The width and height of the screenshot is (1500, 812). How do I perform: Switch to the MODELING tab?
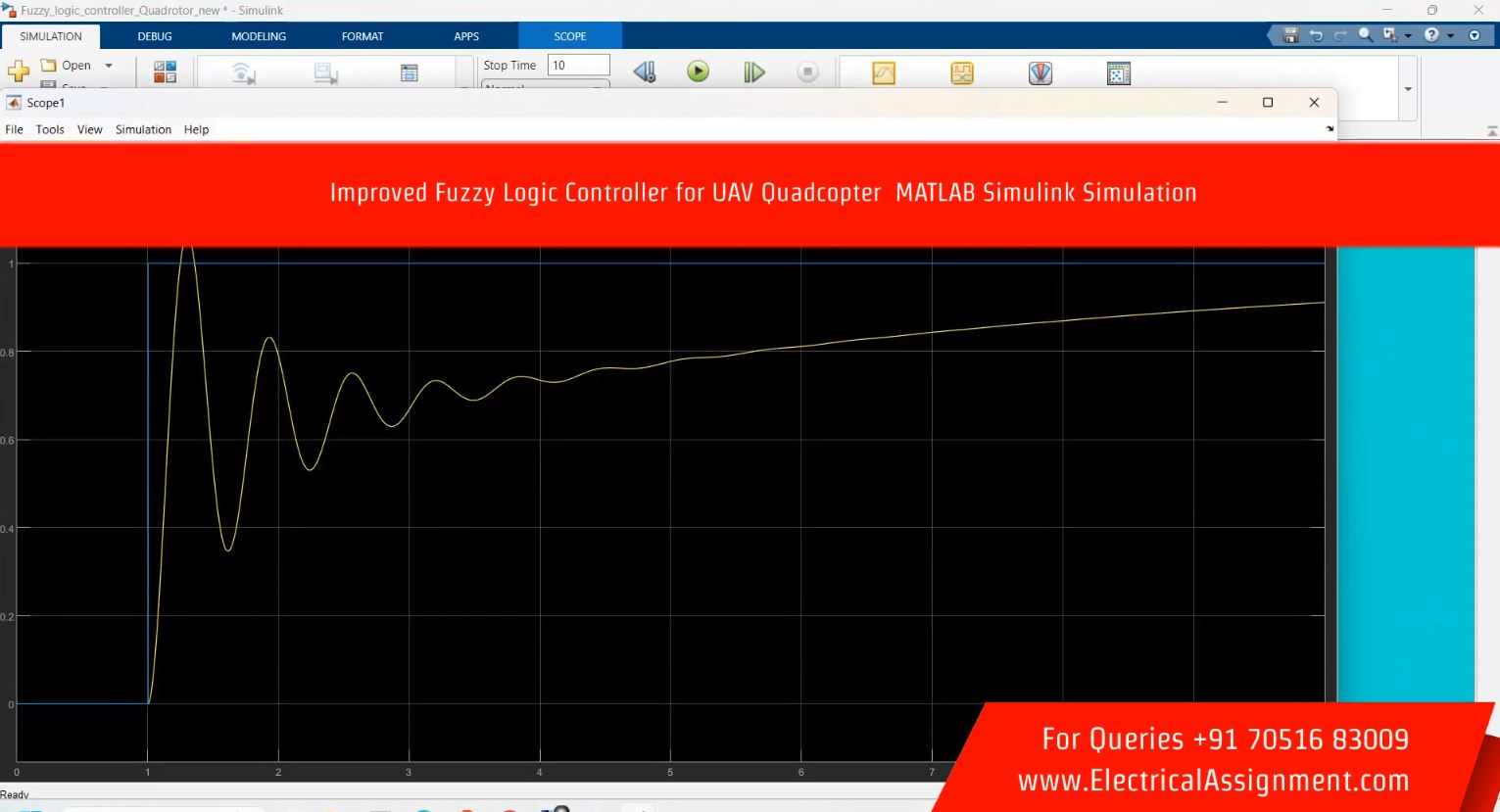click(259, 36)
